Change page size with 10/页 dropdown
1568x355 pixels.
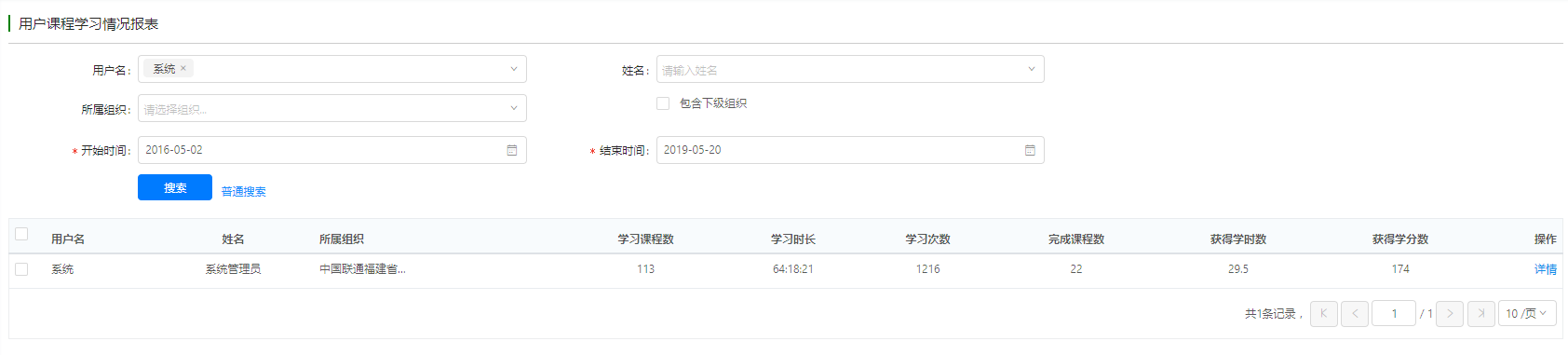click(x=1527, y=314)
